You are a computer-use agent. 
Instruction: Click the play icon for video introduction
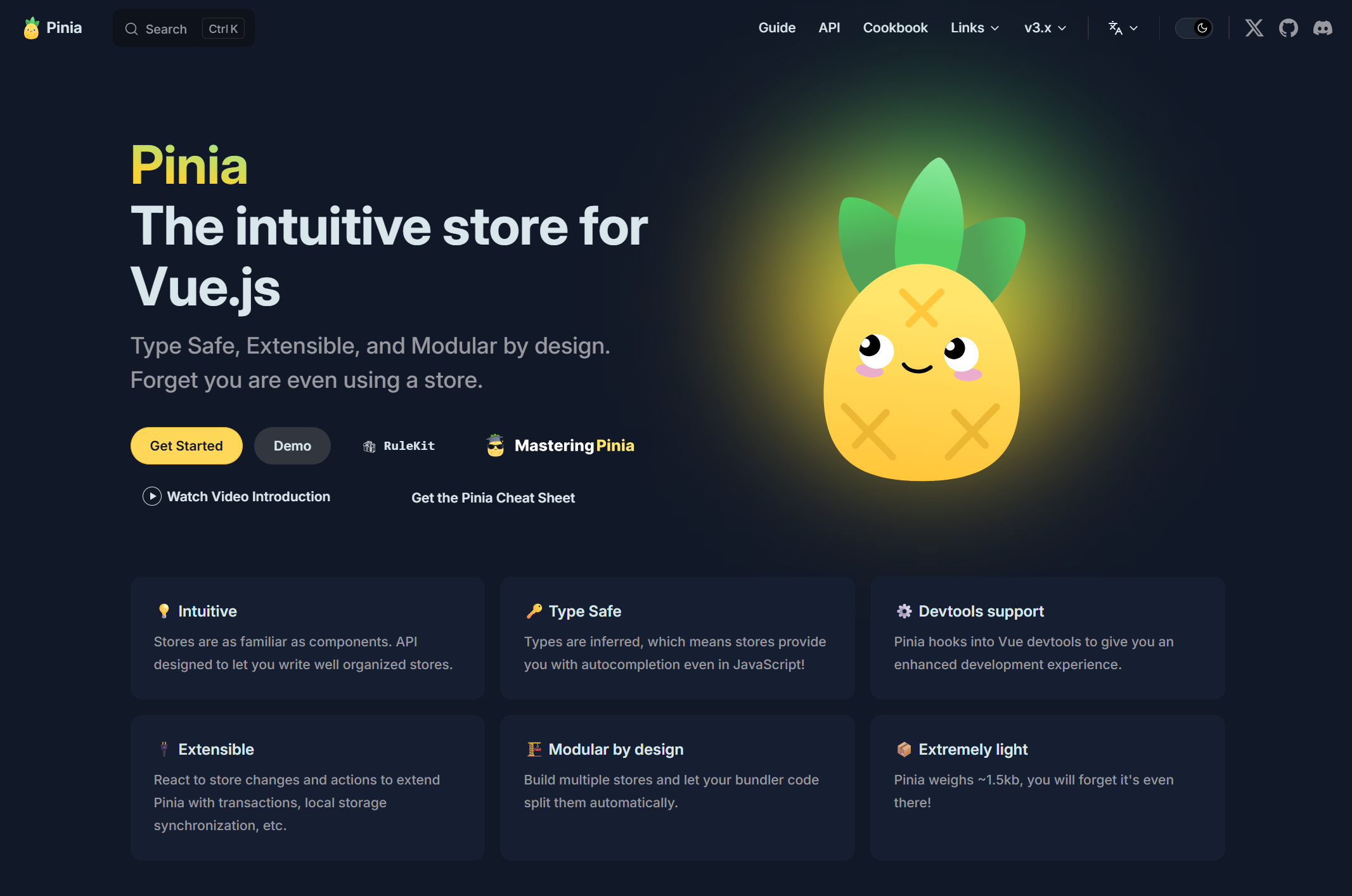coord(151,496)
